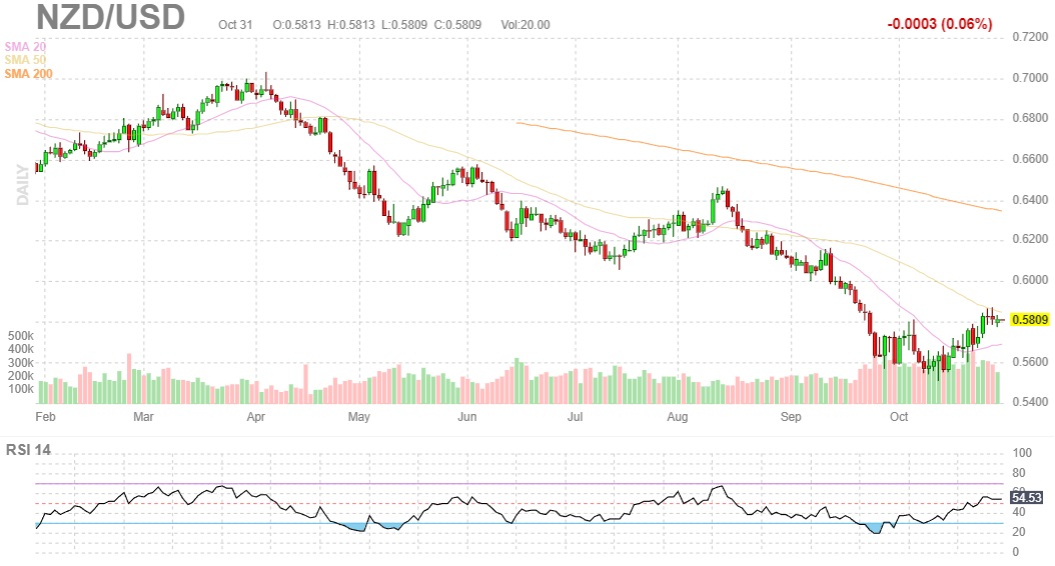This screenshot has width=1055, height=566.
Task: Click the 20 label on RSI axis
Action: 1019,532
